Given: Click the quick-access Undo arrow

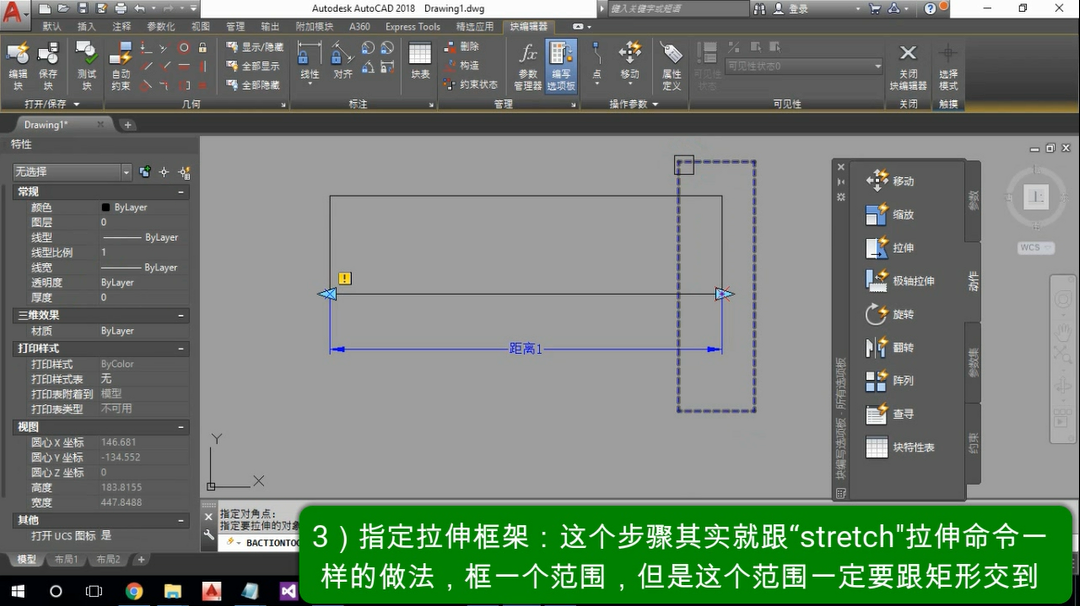Looking at the screenshot, I should (x=140, y=8).
